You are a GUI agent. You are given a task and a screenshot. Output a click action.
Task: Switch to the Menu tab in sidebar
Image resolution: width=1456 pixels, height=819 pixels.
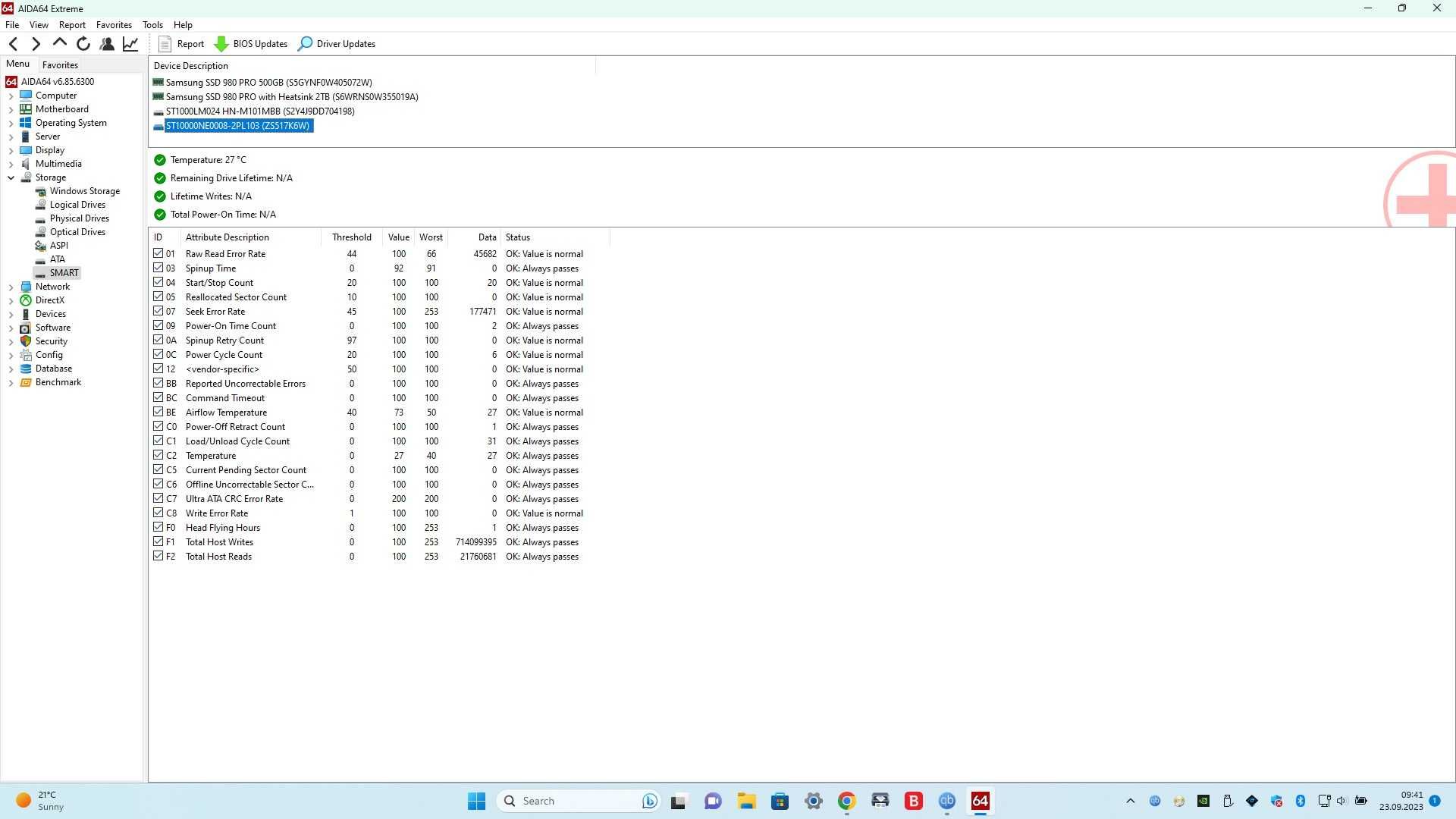click(x=17, y=64)
